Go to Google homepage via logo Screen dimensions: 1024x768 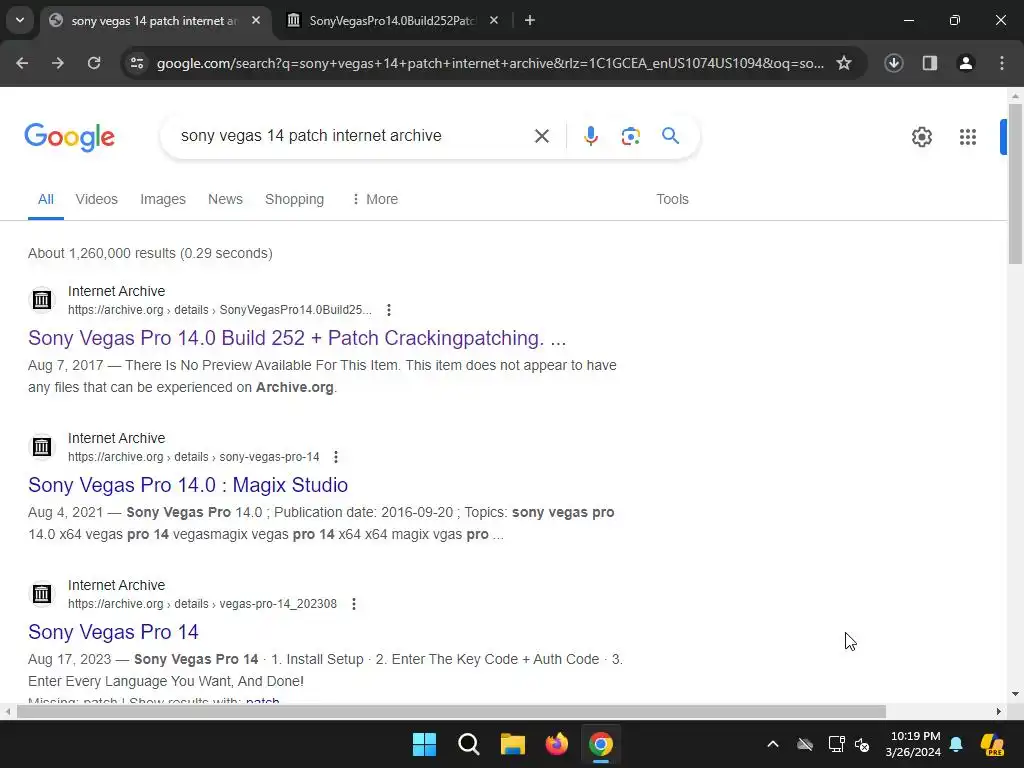tap(69, 136)
